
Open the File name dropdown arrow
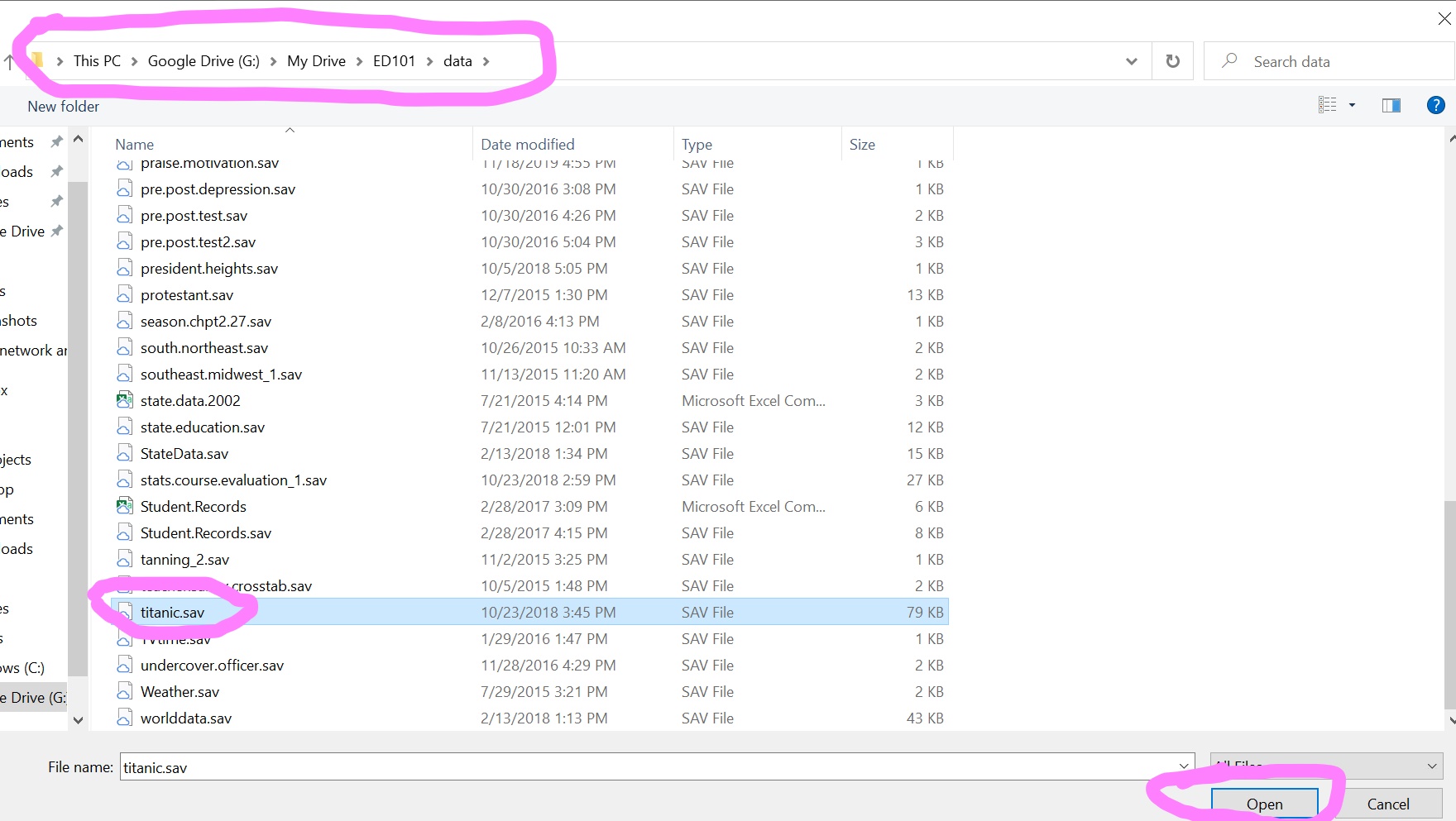click(x=1184, y=766)
